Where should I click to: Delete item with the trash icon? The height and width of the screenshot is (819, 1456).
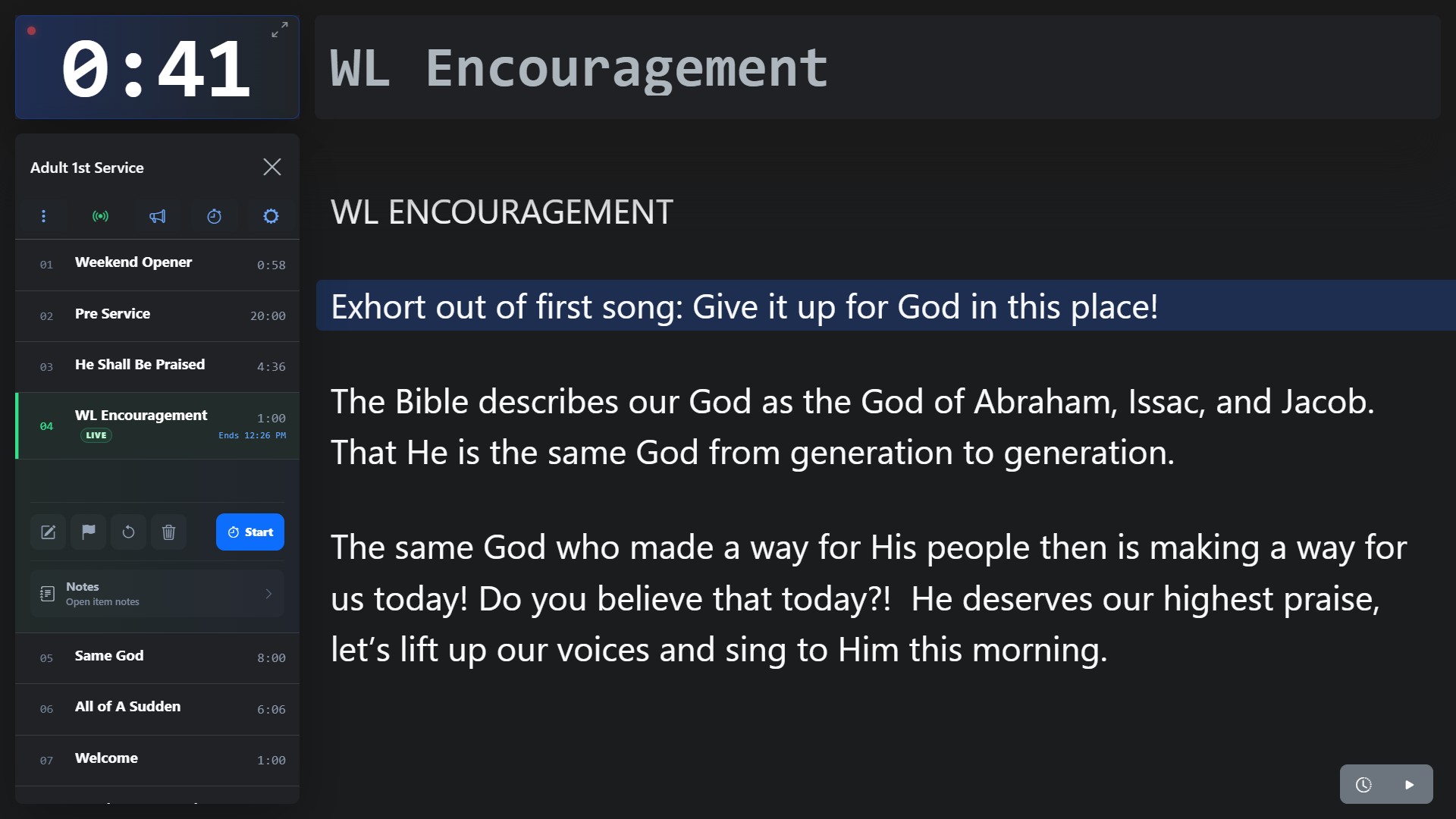(168, 532)
